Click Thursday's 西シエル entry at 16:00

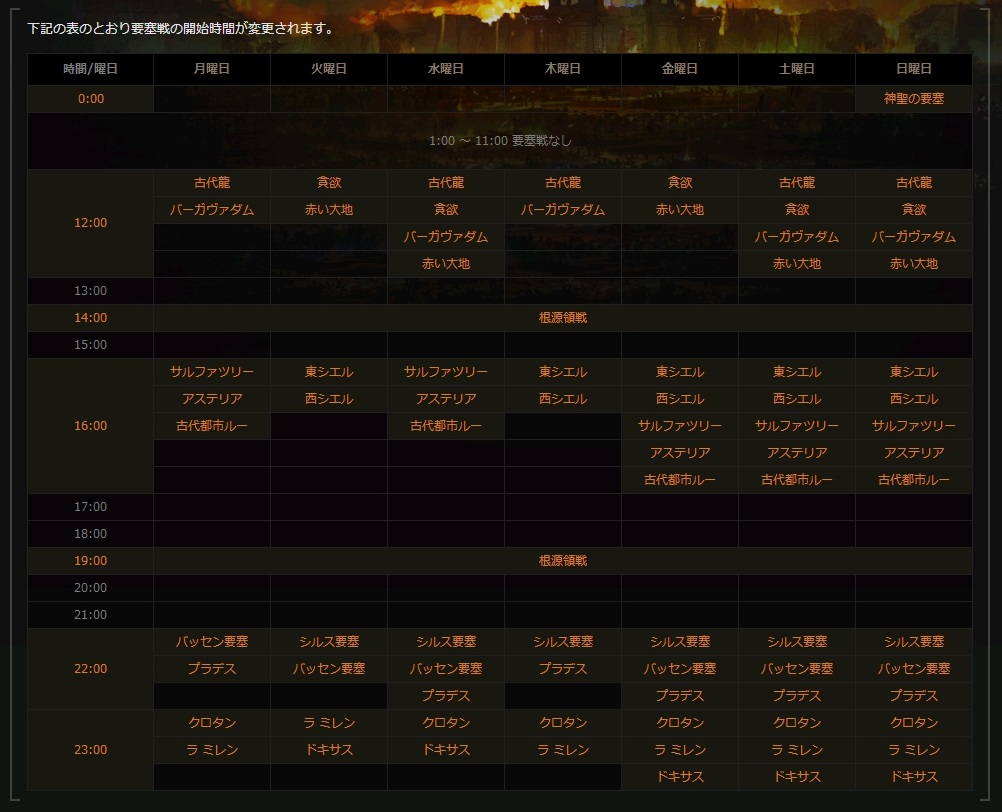[x=562, y=399]
